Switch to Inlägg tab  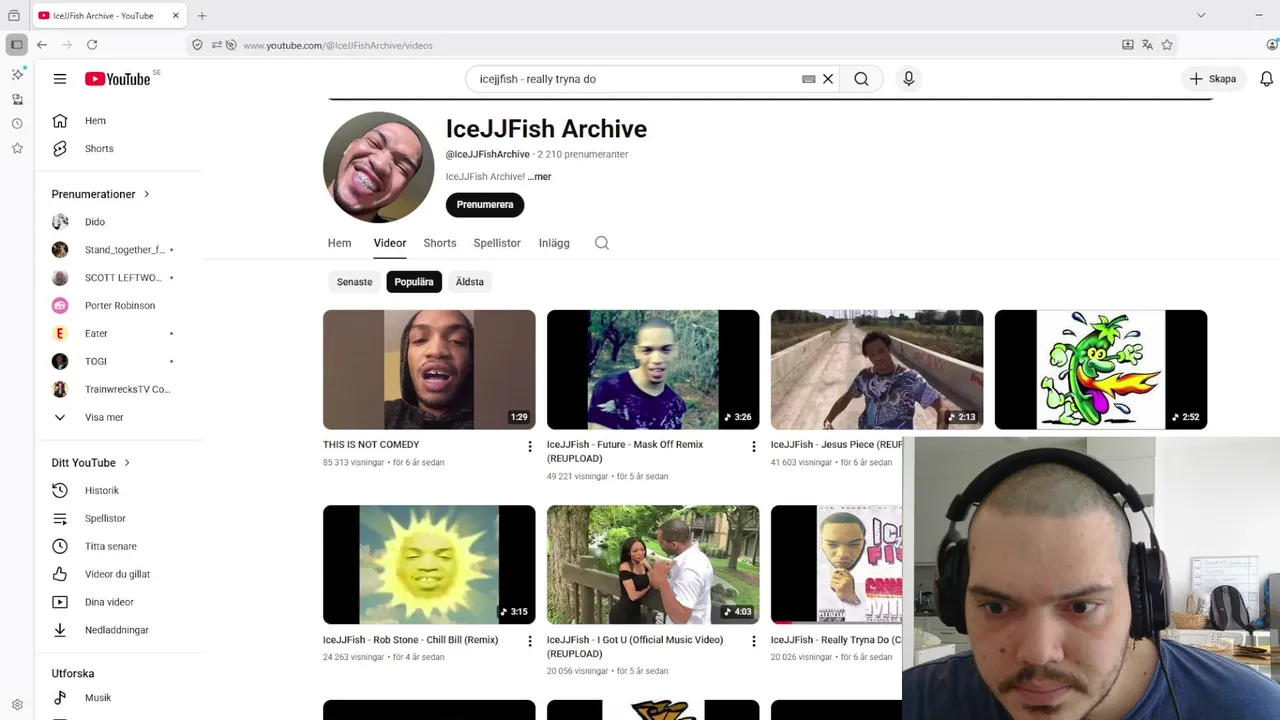click(x=554, y=243)
